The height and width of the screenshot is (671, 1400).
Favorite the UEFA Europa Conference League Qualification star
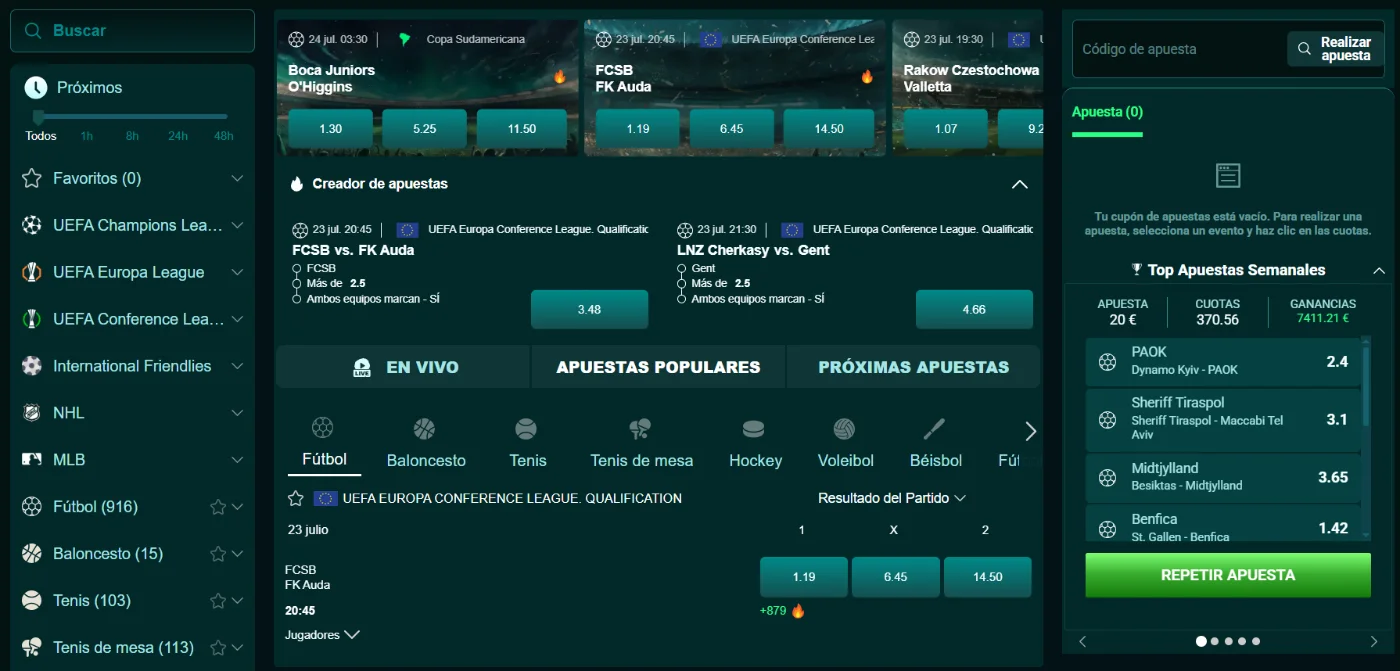(x=295, y=498)
